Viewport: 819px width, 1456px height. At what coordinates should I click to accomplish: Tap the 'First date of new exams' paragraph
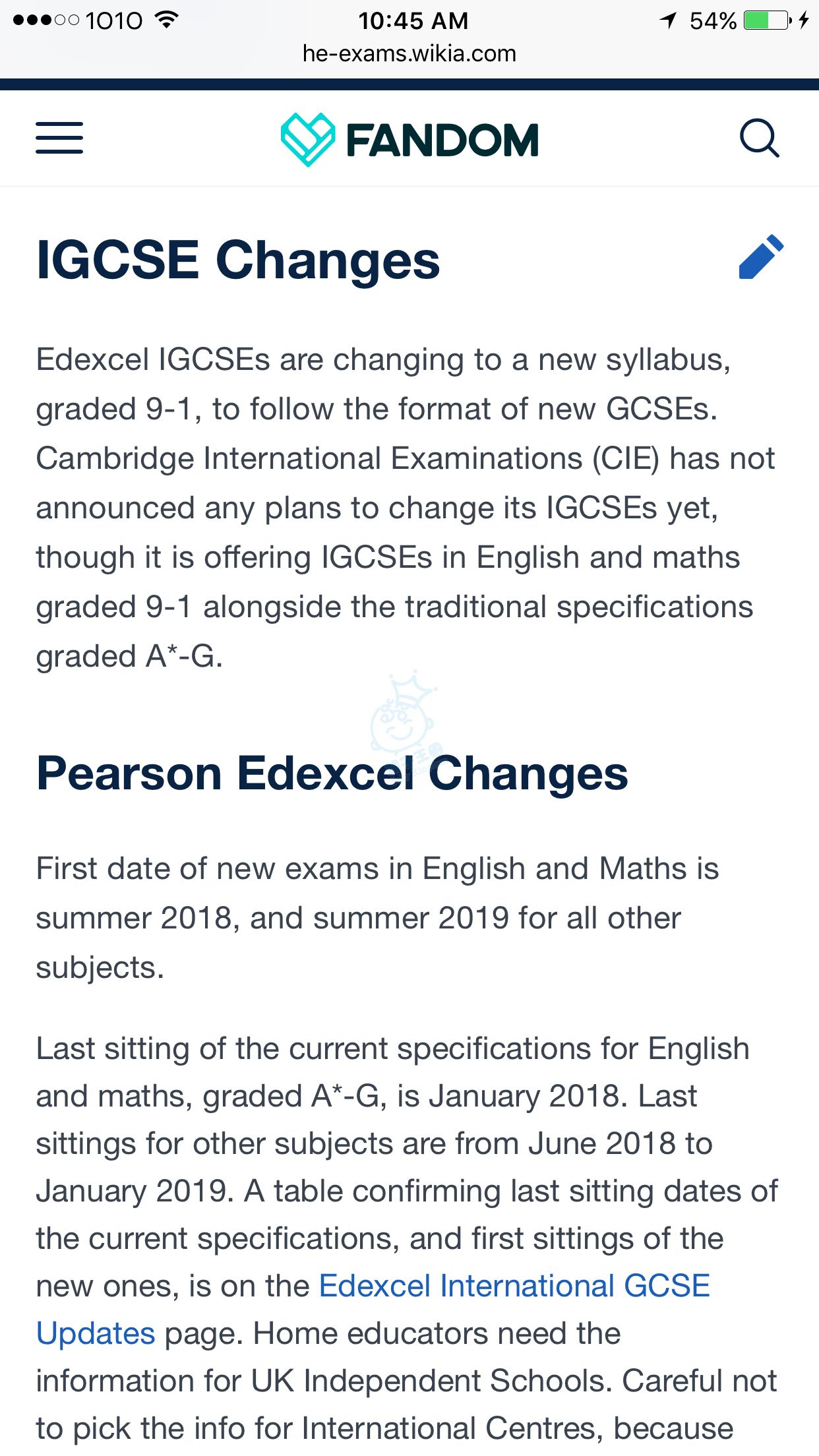pos(377,918)
